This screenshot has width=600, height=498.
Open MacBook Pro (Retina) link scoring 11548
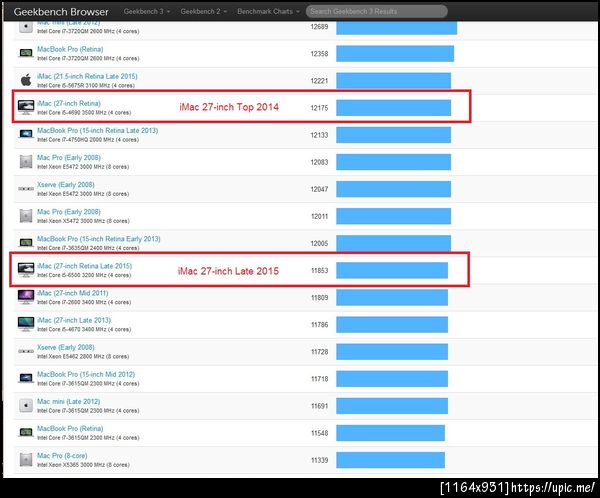(x=70, y=428)
